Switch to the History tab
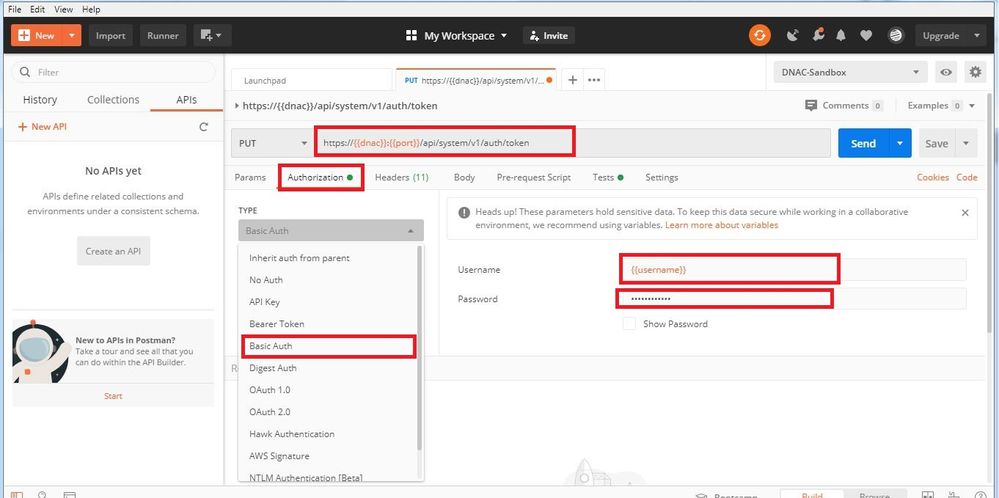Screen dimensions: 999x498 40,99
